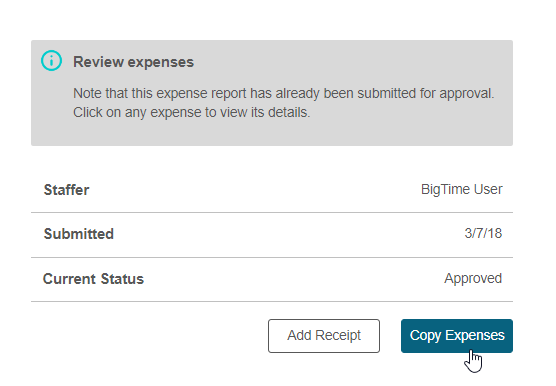
Task: Click the word 'Status' in Current Status
Action: 122,279
